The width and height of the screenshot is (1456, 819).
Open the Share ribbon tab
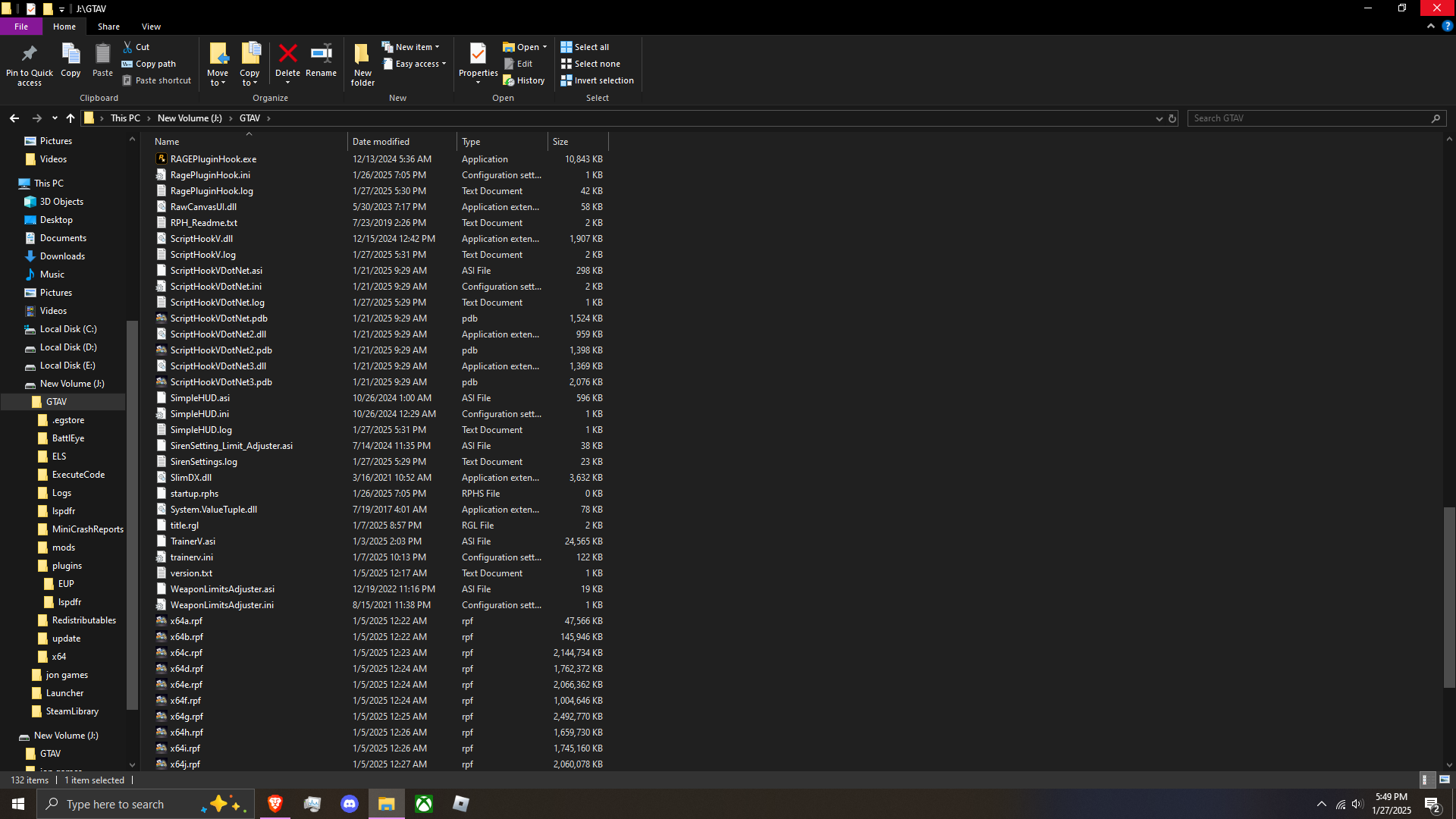click(x=108, y=27)
